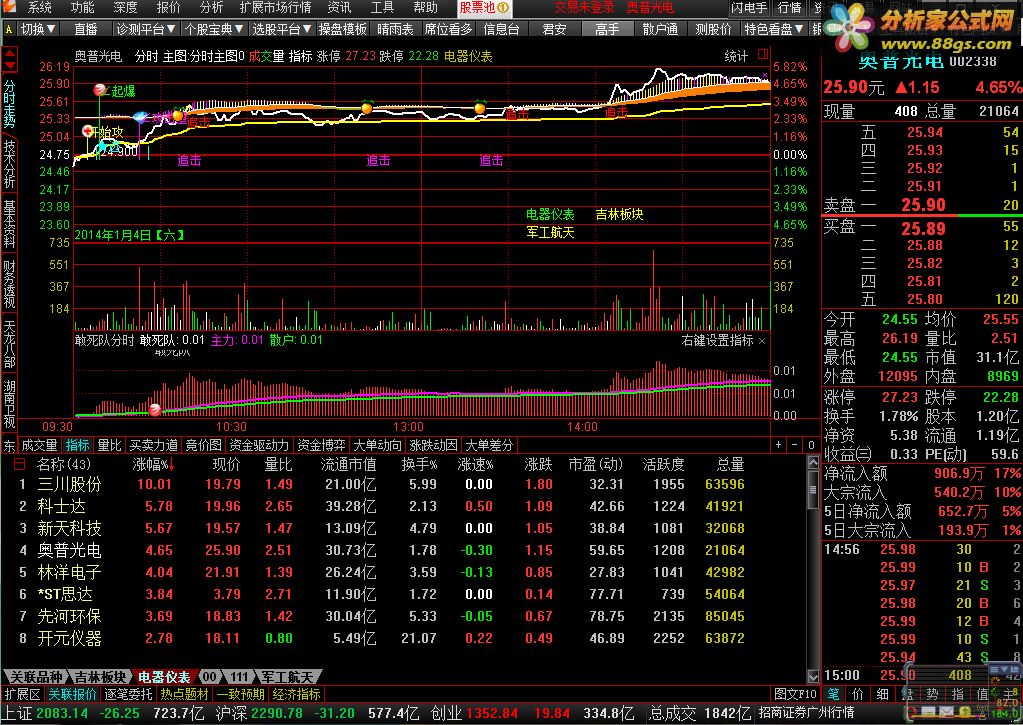Click the red table icon before 名称(43)
1023x725 pixels.
click(x=20, y=464)
